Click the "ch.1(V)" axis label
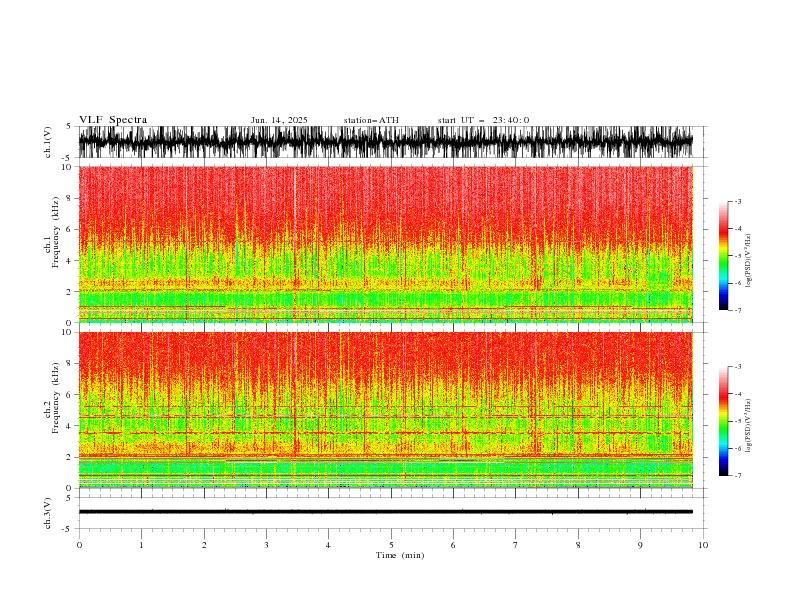 [x=48, y=142]
